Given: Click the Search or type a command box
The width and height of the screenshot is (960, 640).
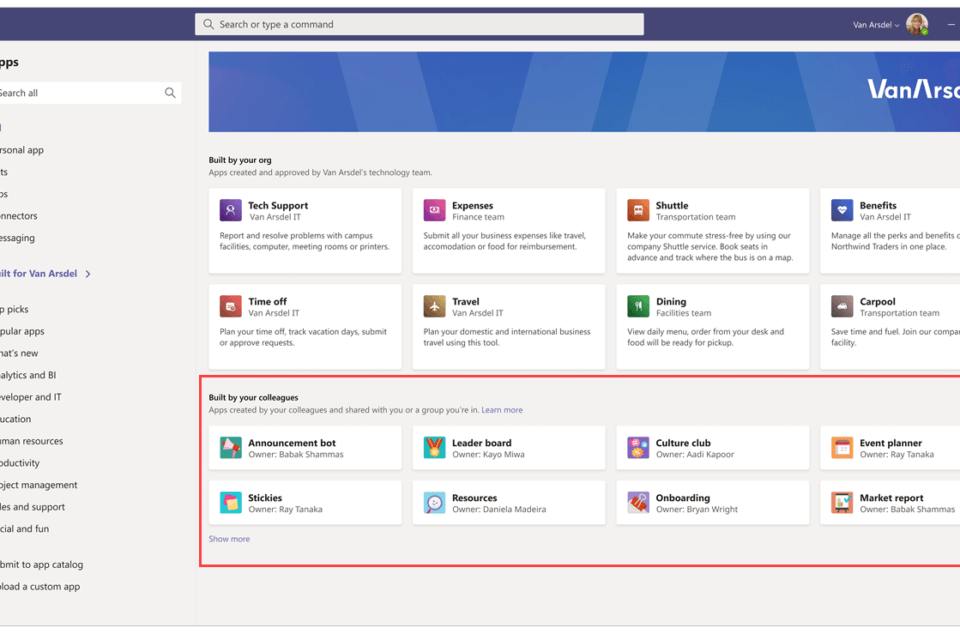Looking at the screenshot, I should (x=420, y=24).
